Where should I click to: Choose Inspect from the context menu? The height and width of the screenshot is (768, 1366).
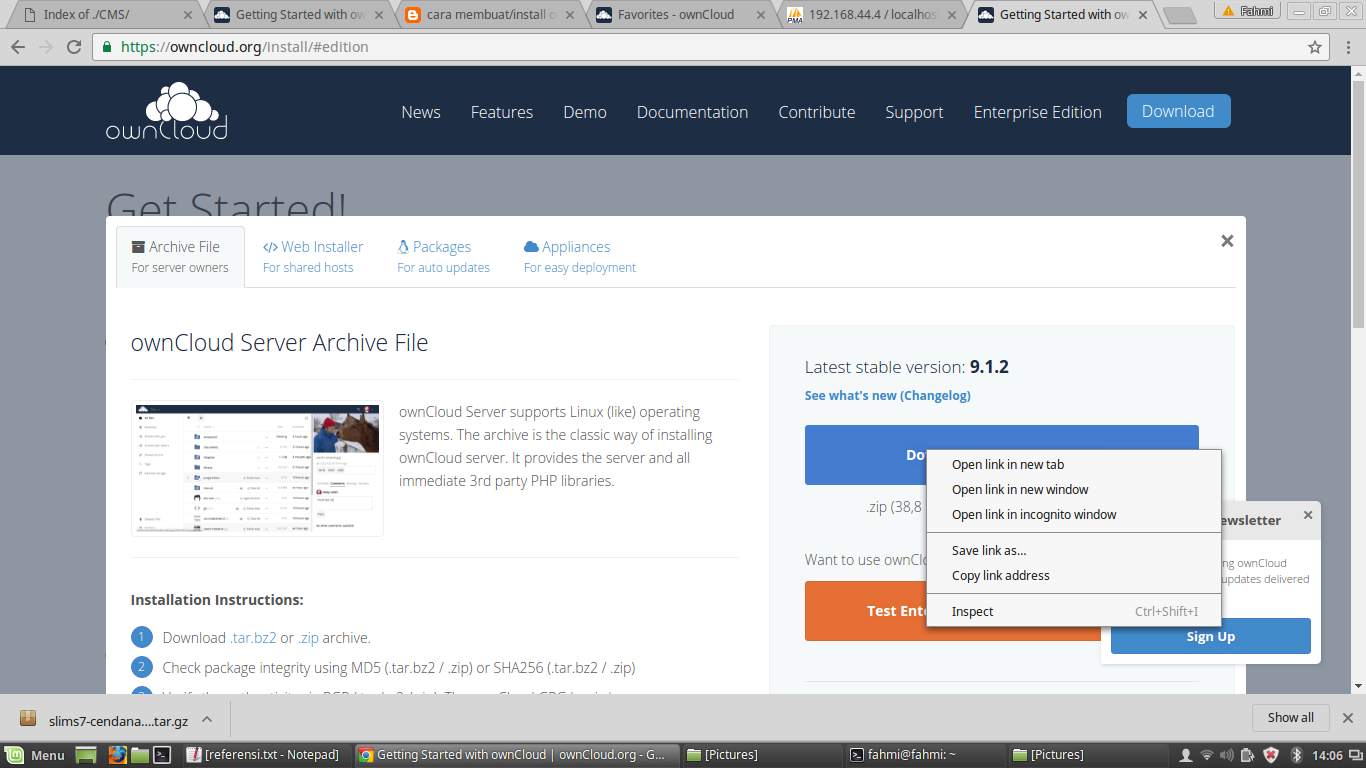click(1074, 611)
